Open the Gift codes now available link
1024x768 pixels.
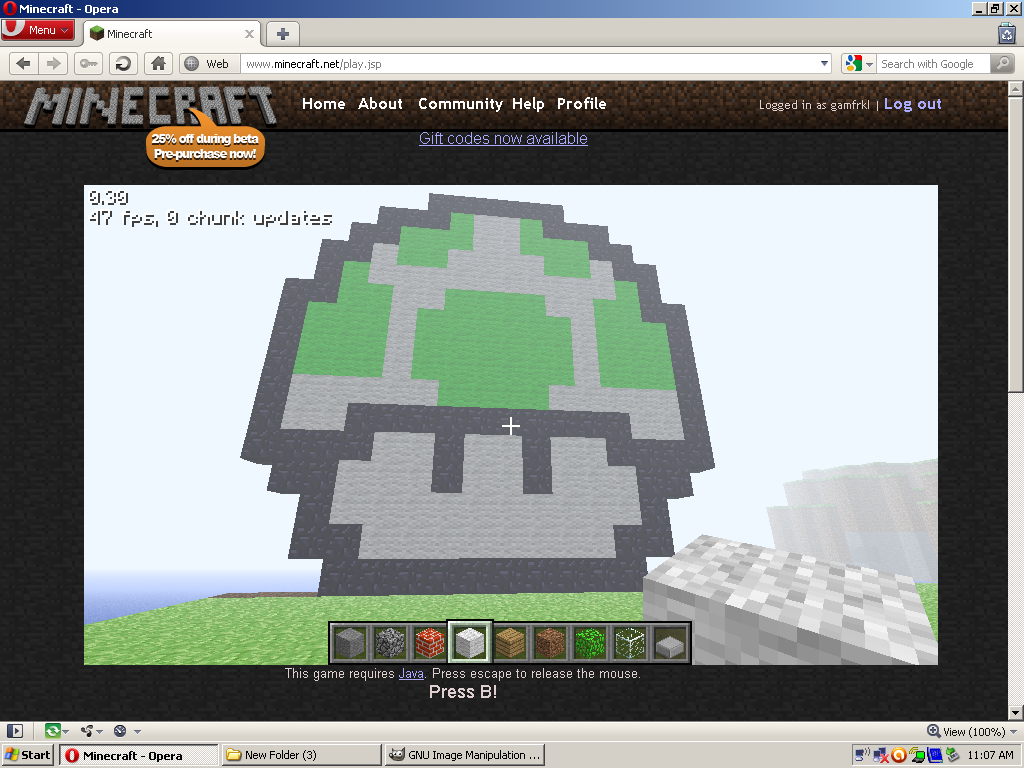coord(503,139)
